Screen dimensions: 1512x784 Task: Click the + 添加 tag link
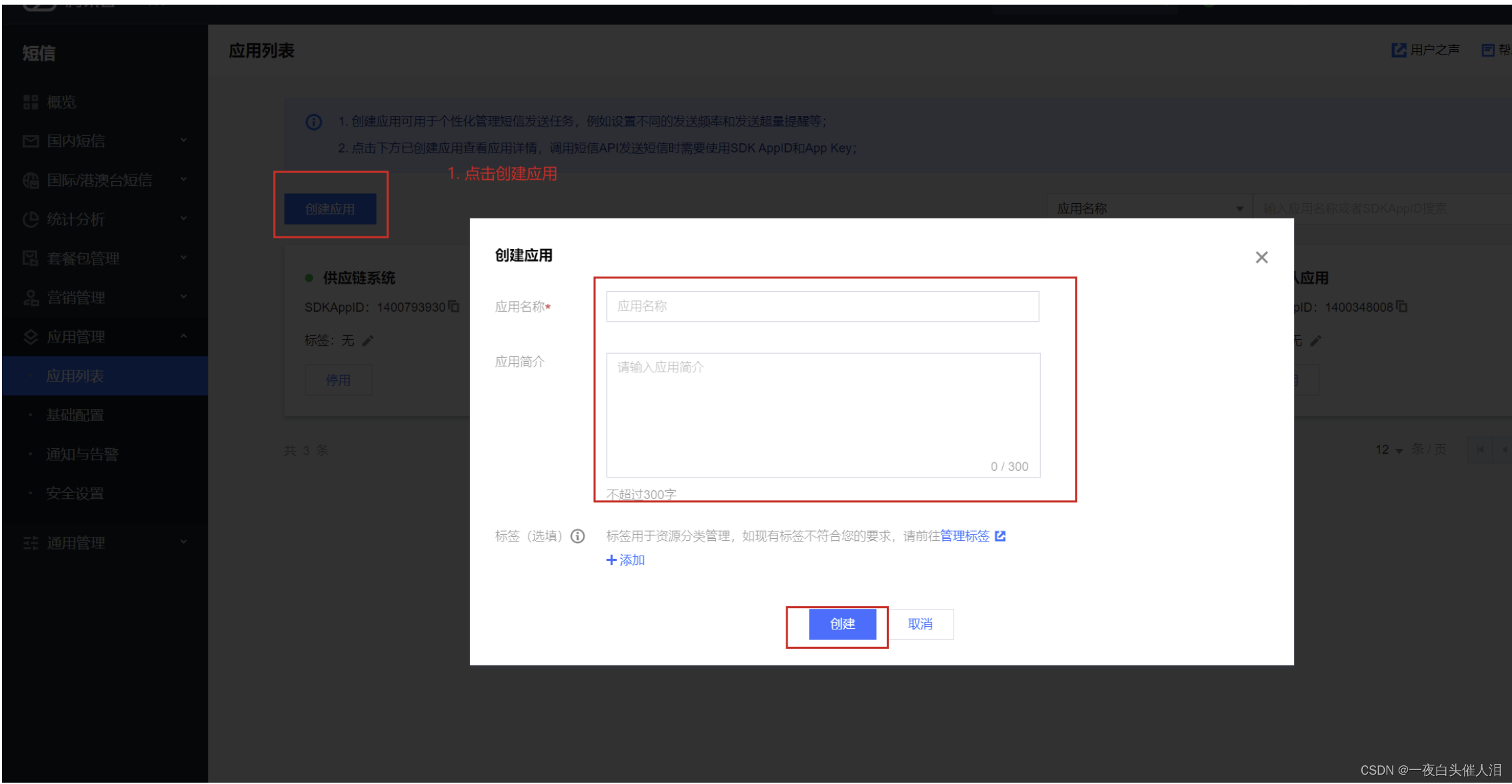click(625, 560)
